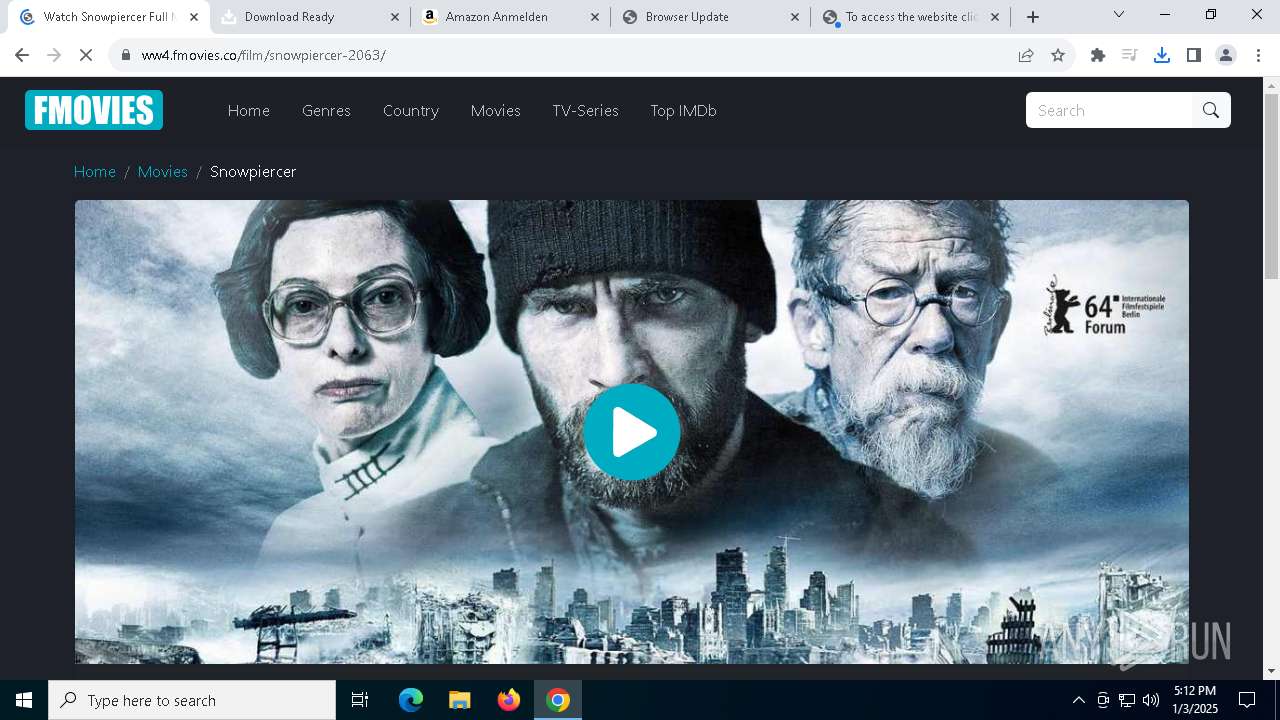Click the taskbar search box

tap(192, 700)
